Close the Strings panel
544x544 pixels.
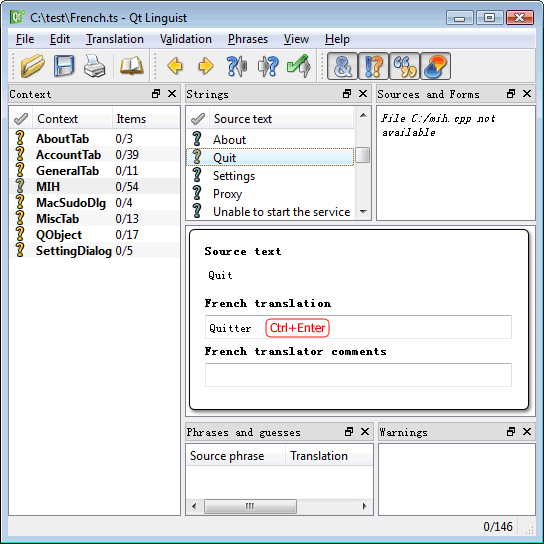pos(363,94)
